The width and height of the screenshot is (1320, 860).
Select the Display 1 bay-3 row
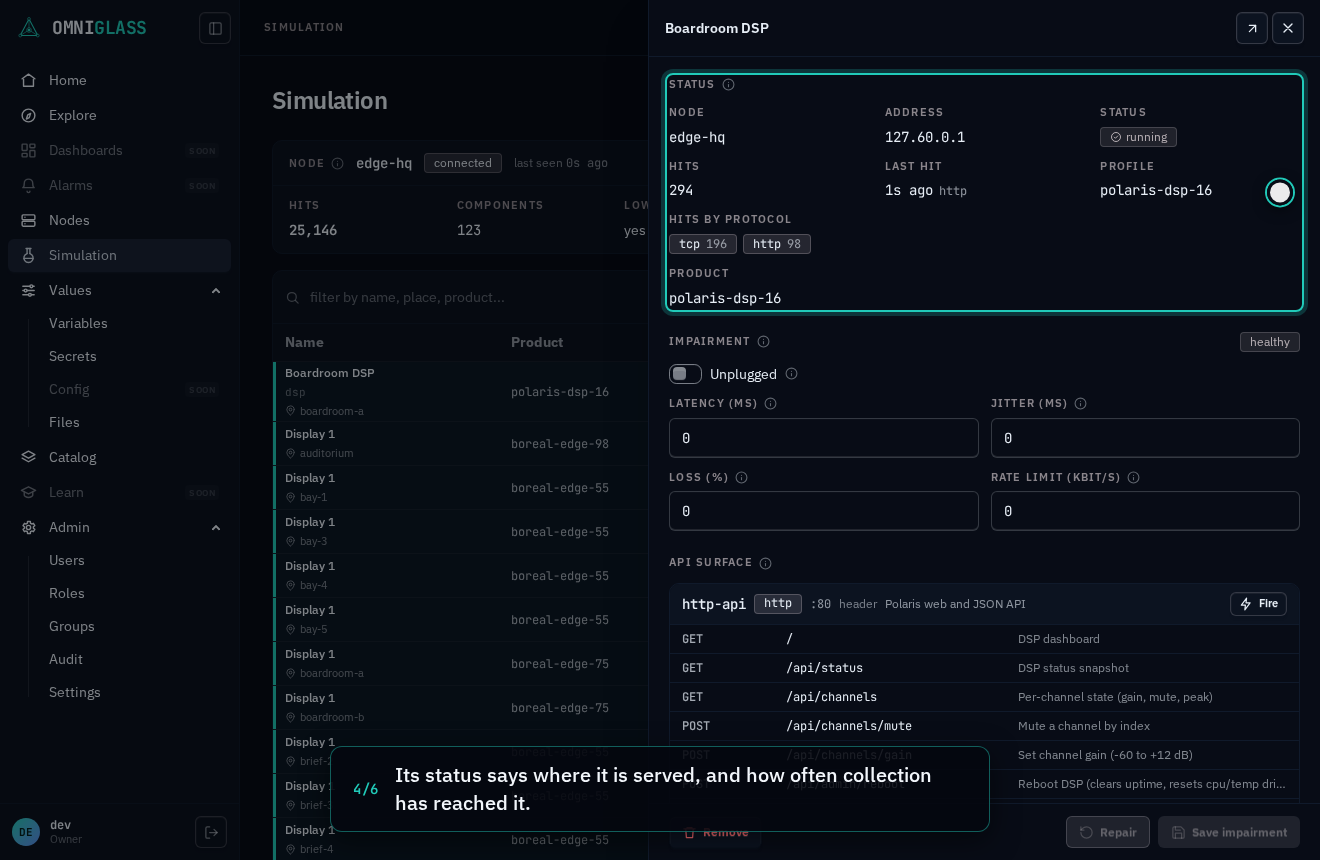tap(461, 531)
